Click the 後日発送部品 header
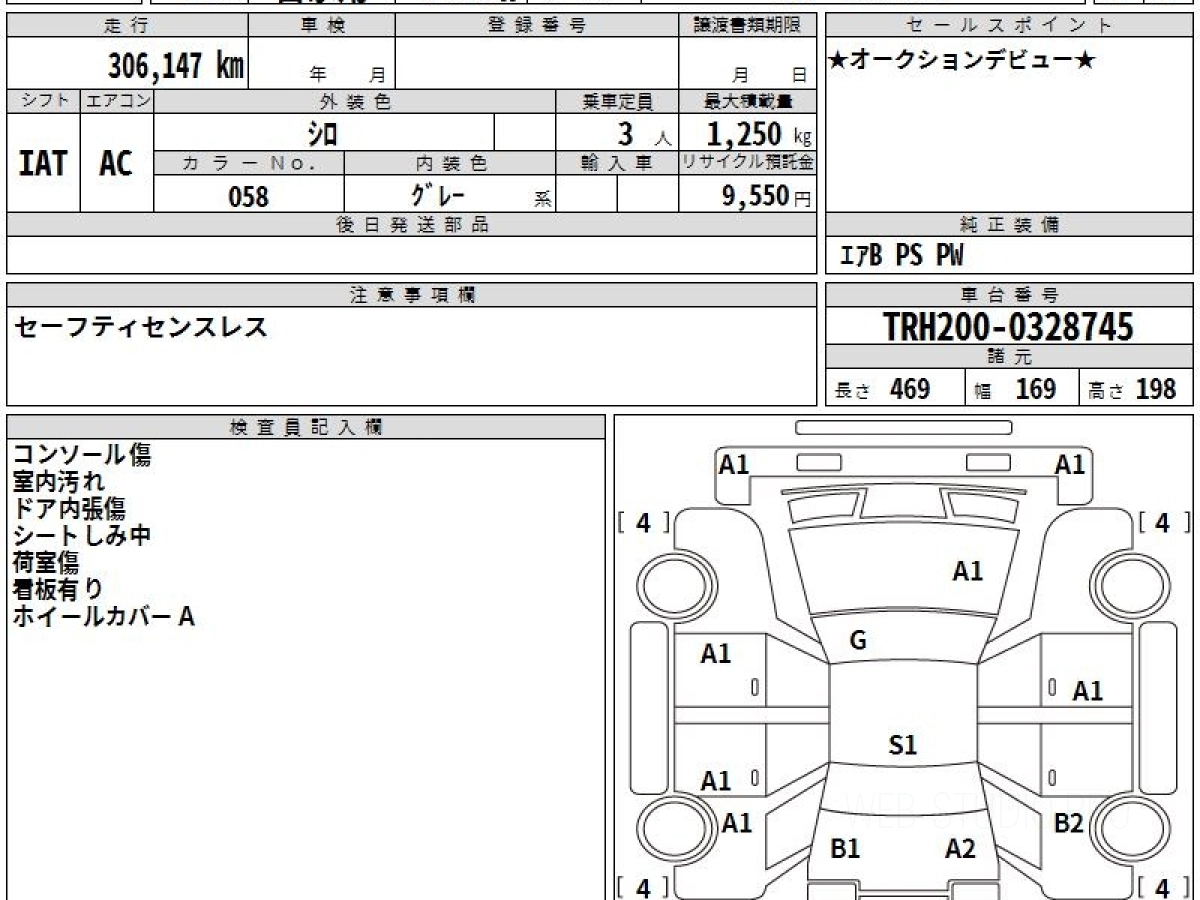 tap(411, 225)
